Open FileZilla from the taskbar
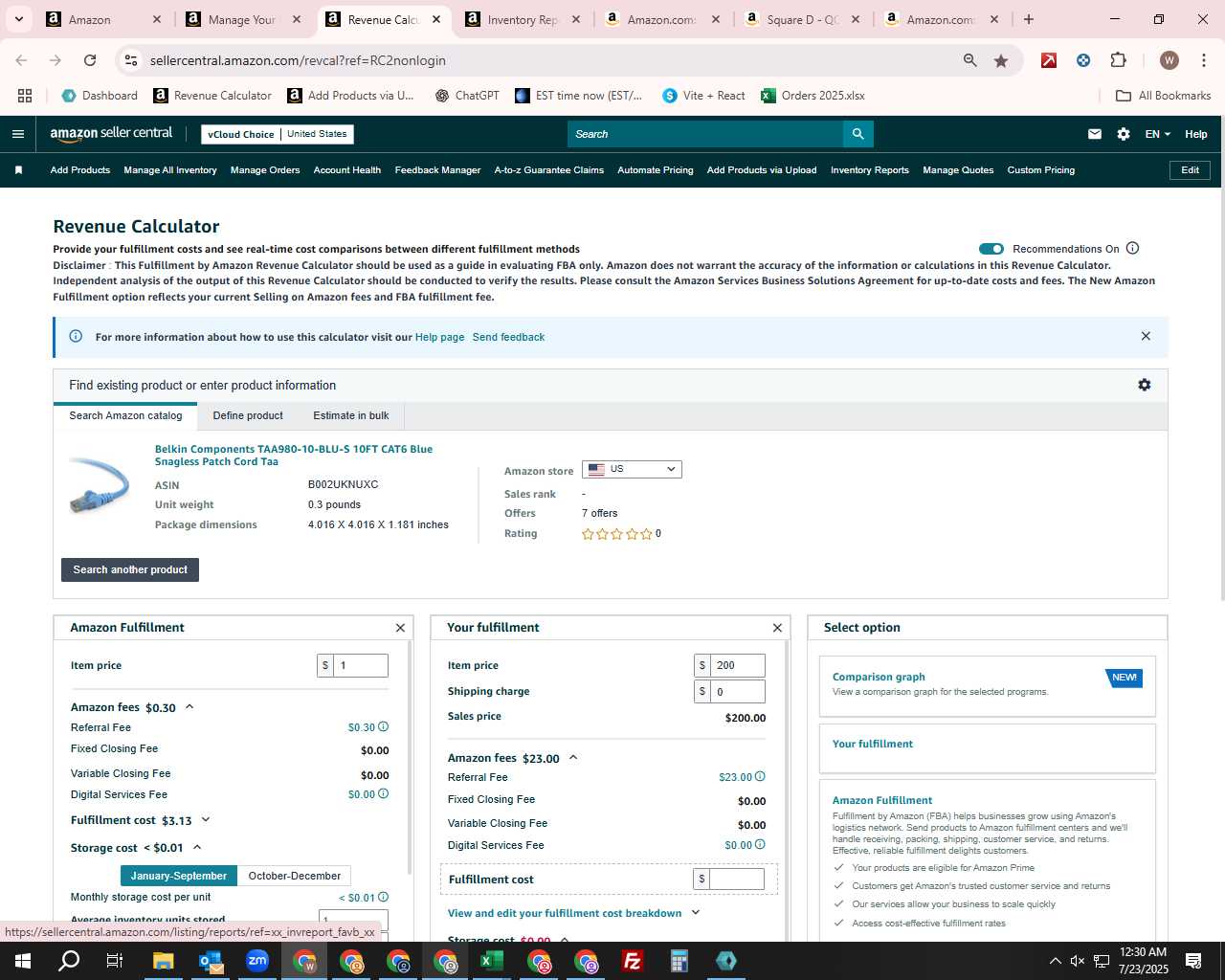The height and width of the screenshot is (980, 1225). [633, 961]
